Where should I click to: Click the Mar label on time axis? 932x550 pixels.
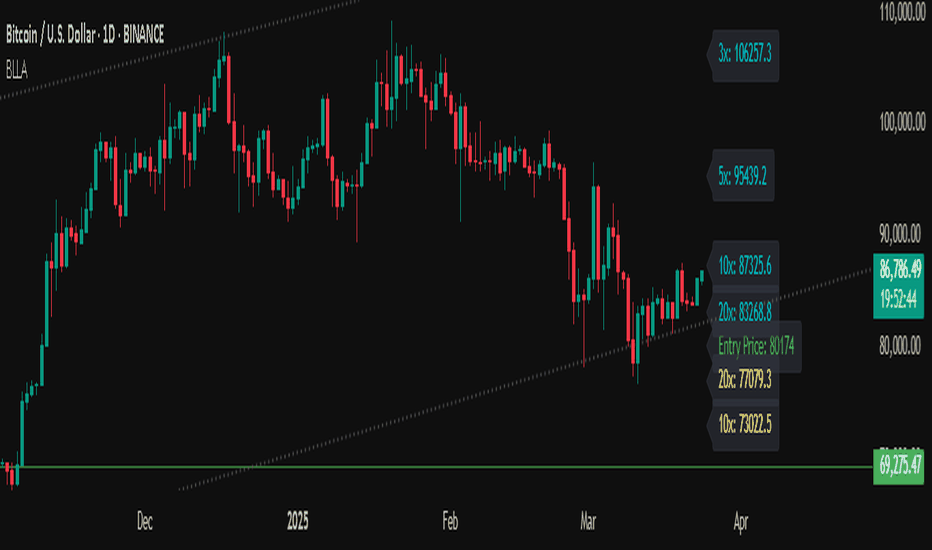pyautogui.click(x=588, y=521)
